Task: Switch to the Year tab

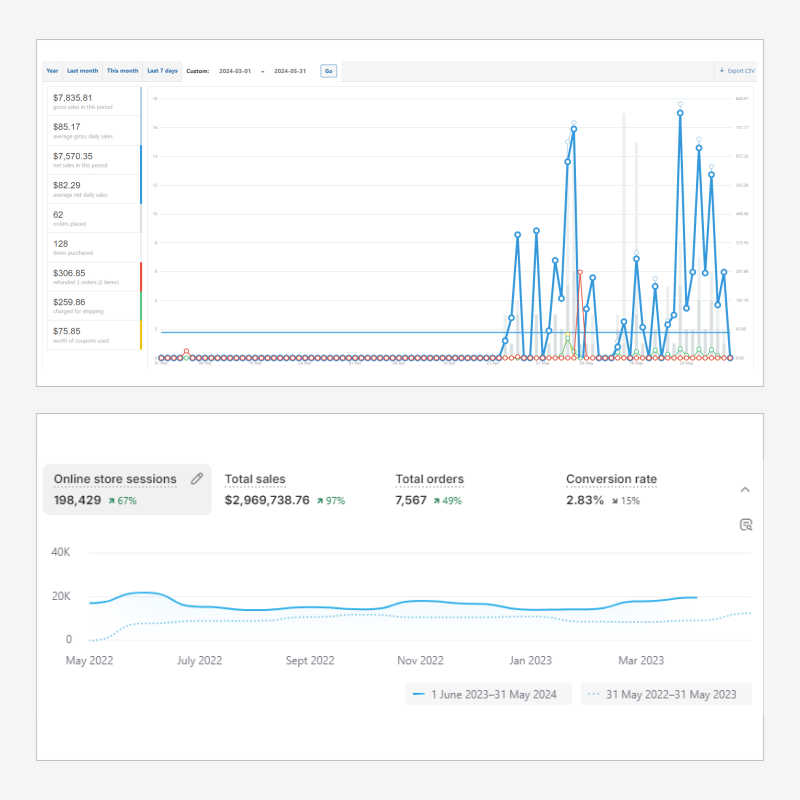Action: (52, 71)
